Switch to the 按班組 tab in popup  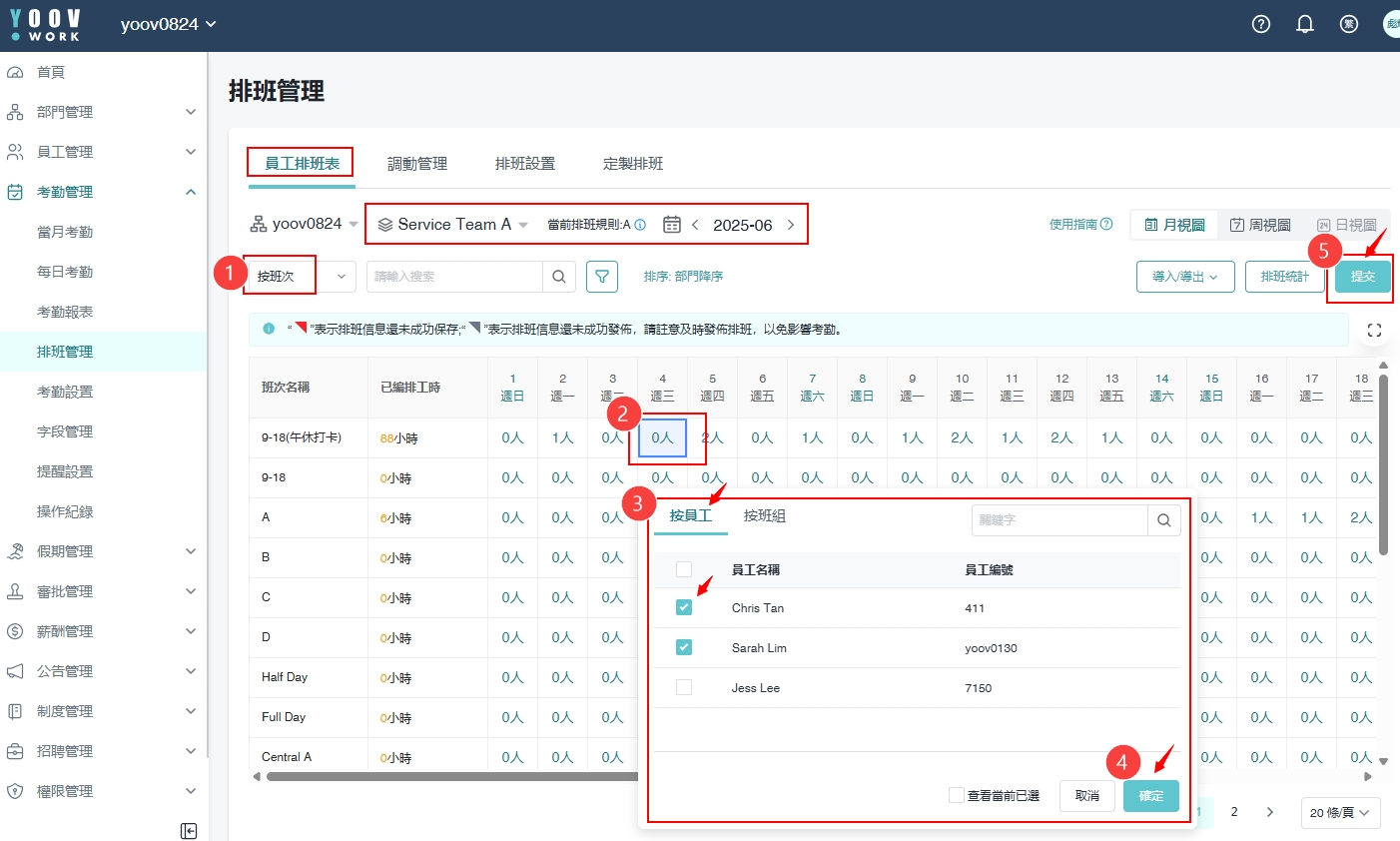coord(765,516)
